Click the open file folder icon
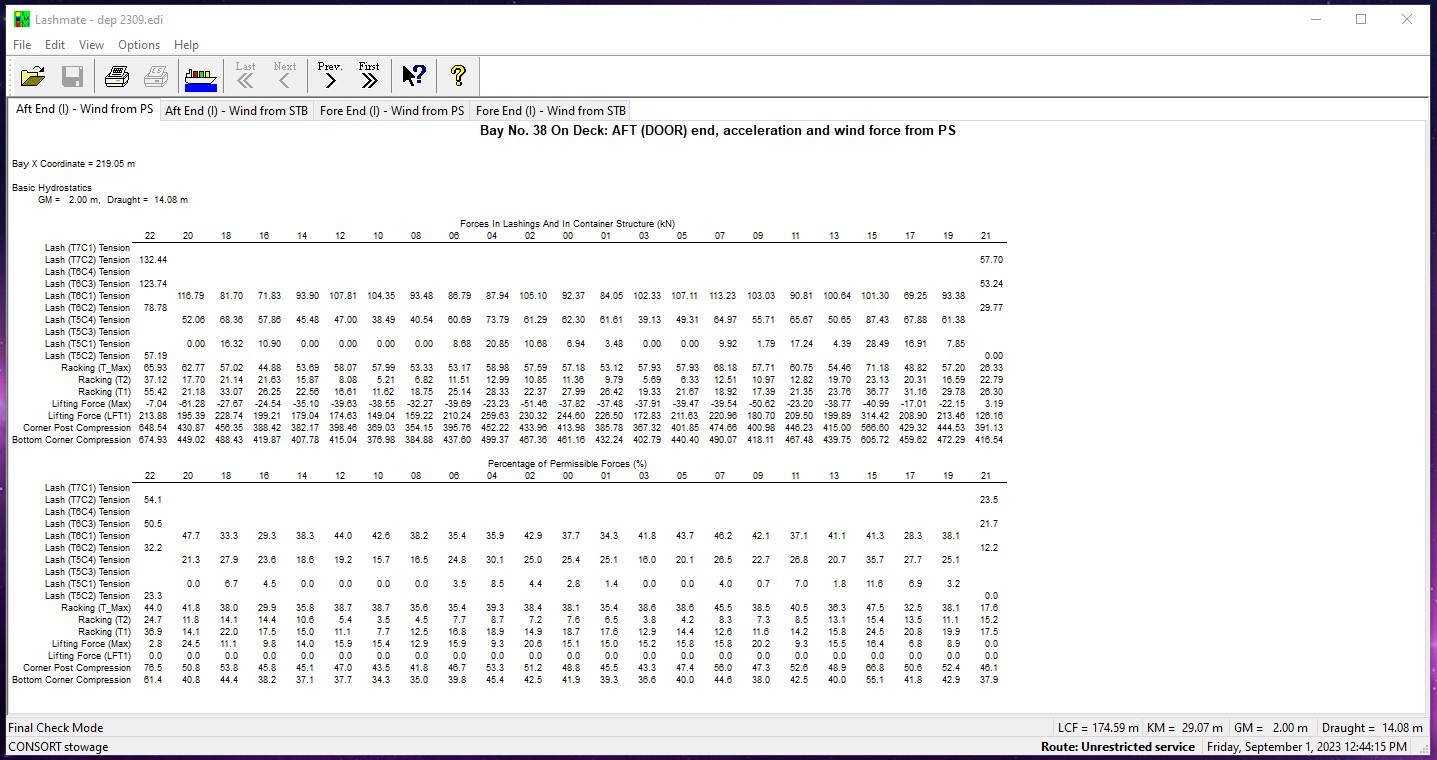Image resolution: width=1437 pixels, height=760 pixels. [x=33, y=76]
